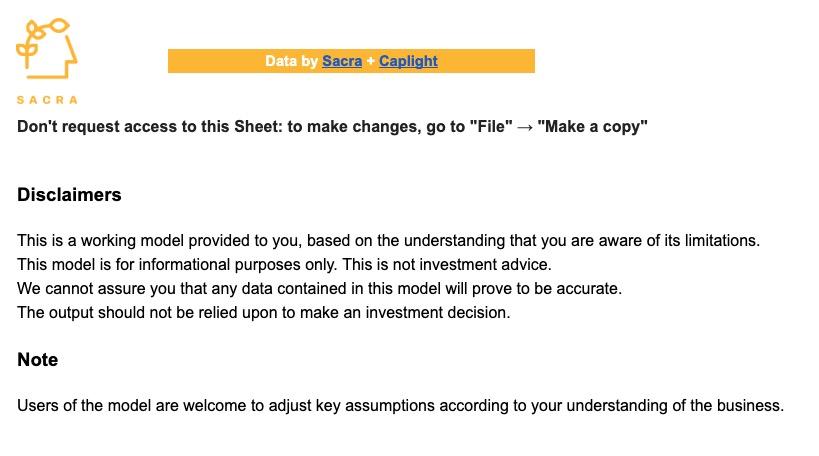Open the Sacra link in the banner

pyautogui.click(x=342, y=61)
